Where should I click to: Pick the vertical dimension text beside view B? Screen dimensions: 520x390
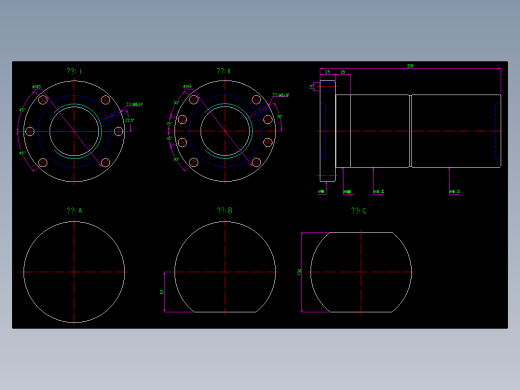(x=162, y=292)
